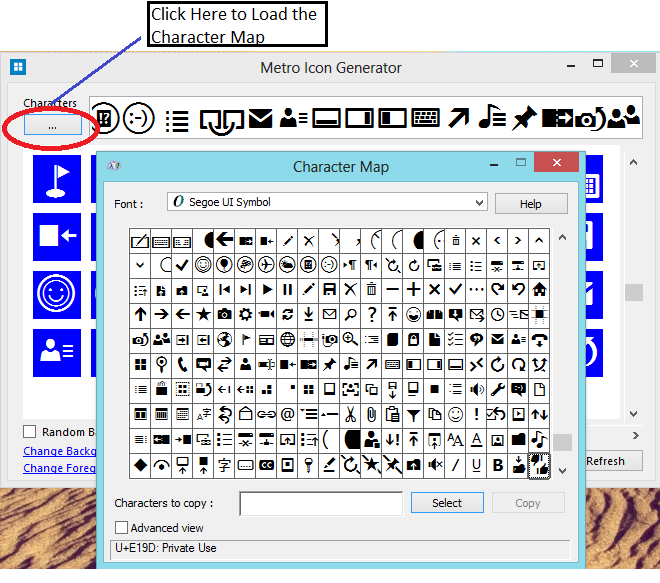Pick the underlined U glyph

476,465
